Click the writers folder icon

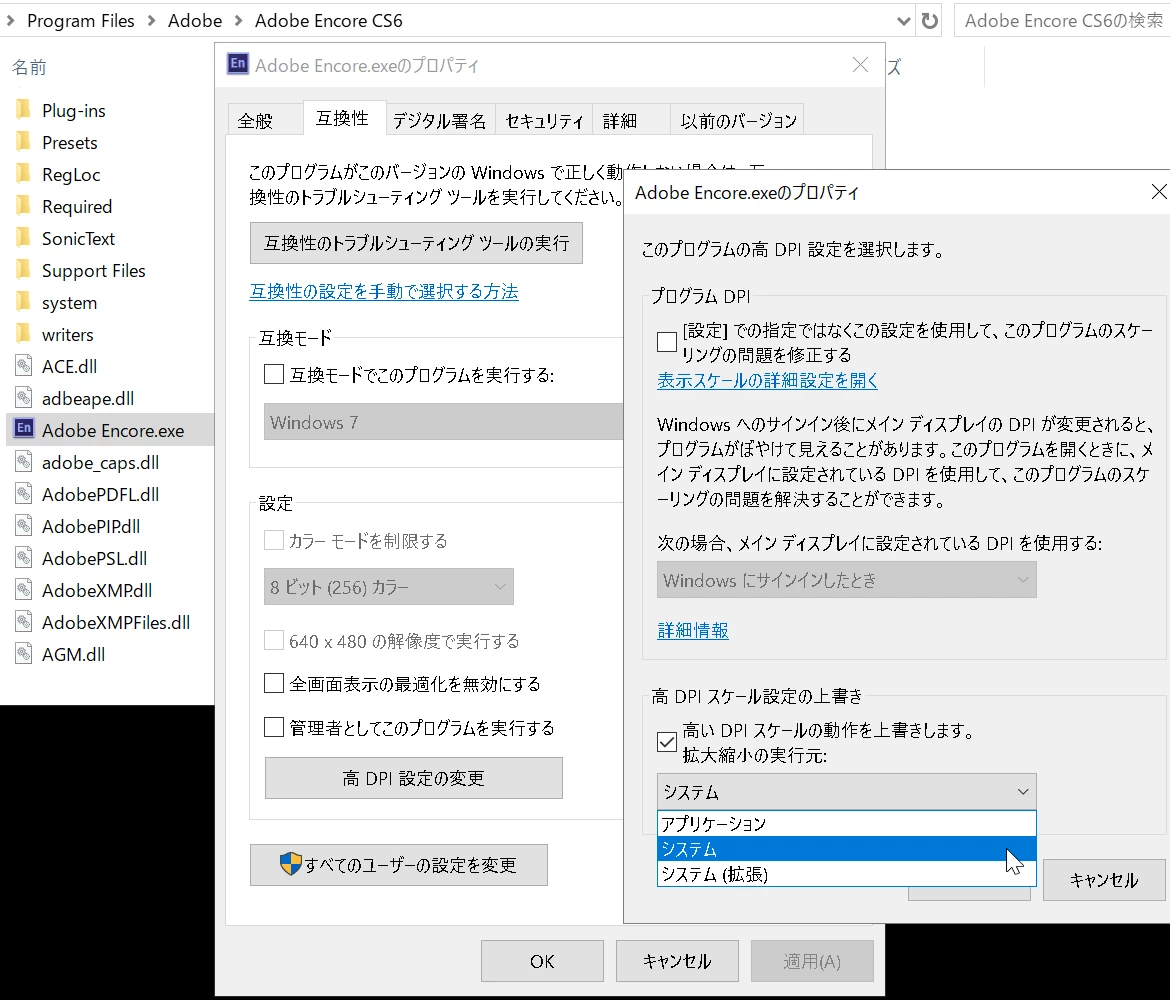pyautogui.click(x=24, y=334)
